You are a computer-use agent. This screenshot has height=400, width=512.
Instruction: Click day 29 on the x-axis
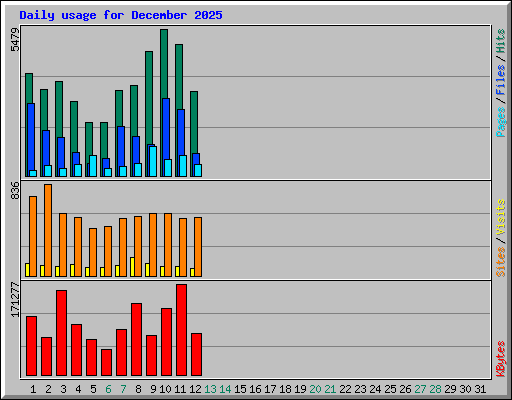(x=450, y=389)
